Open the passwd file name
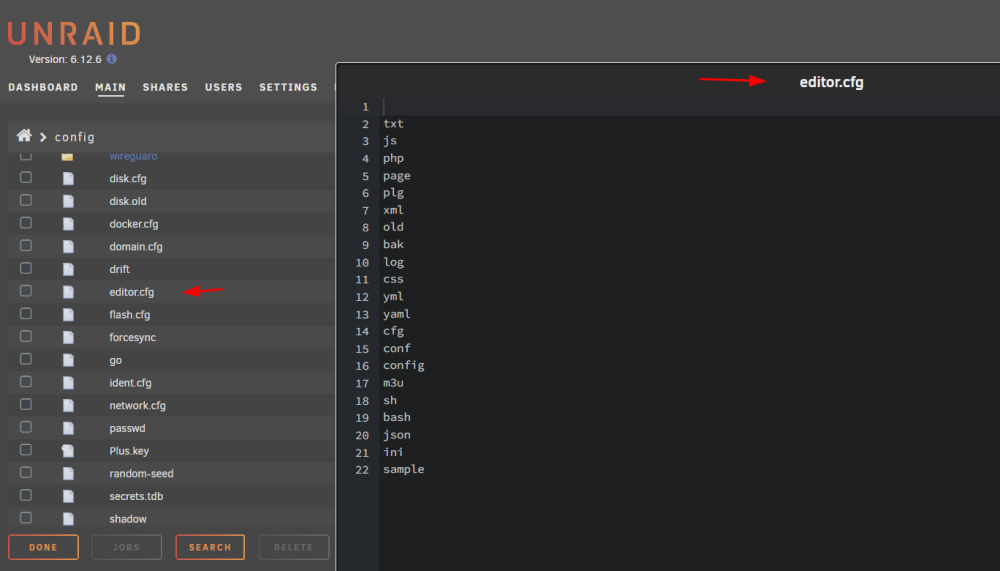This screenshot has height=571, width=1000. (127, 428)
